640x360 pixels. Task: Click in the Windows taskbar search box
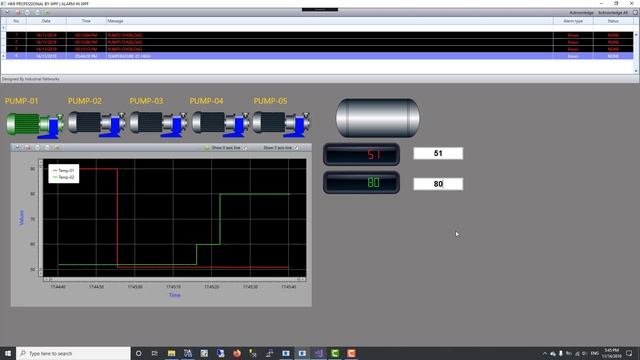point(73,353)
